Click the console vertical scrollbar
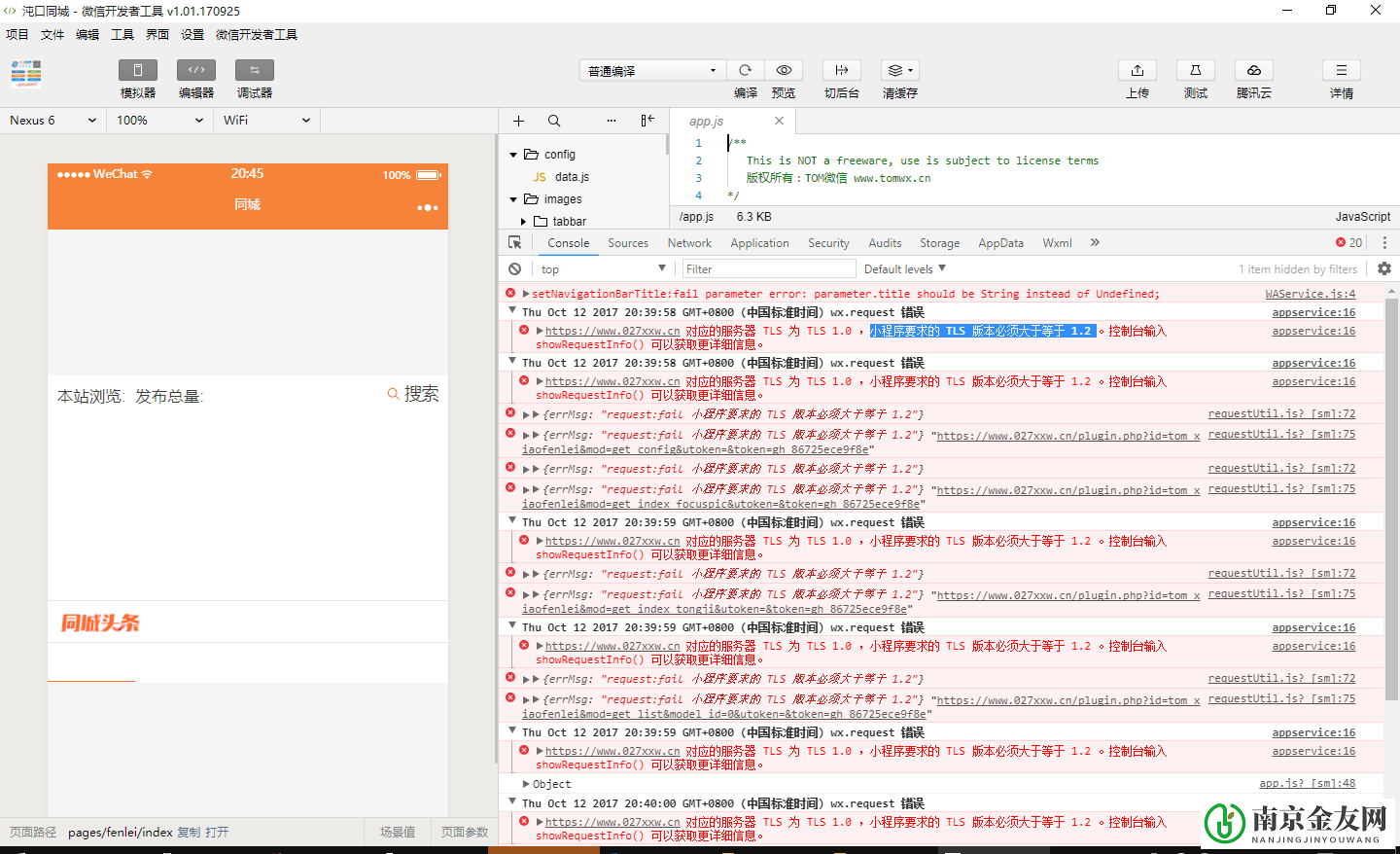This screenshot has width=1400, height=854. tap(1391, 486)
